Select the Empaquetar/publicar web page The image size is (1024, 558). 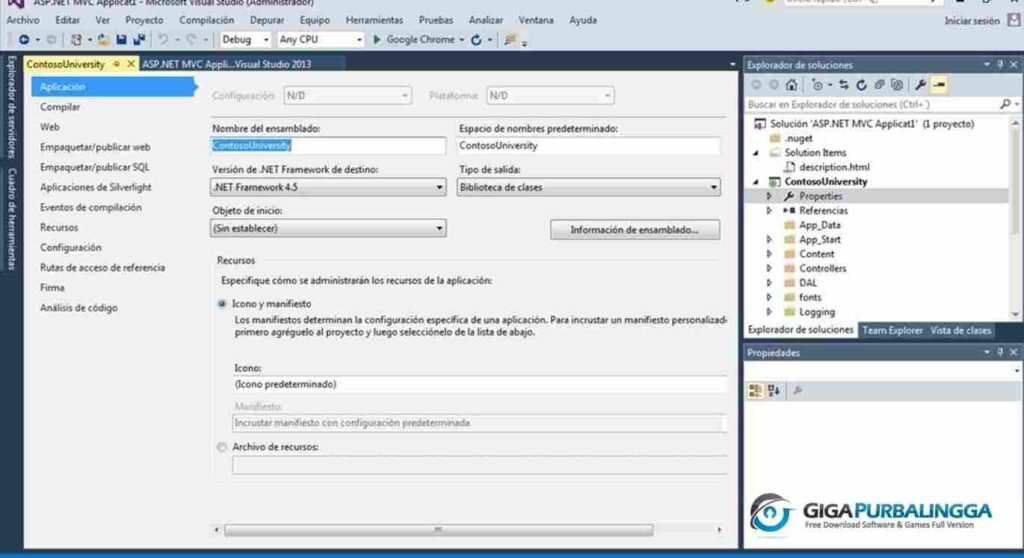(95, 147)
